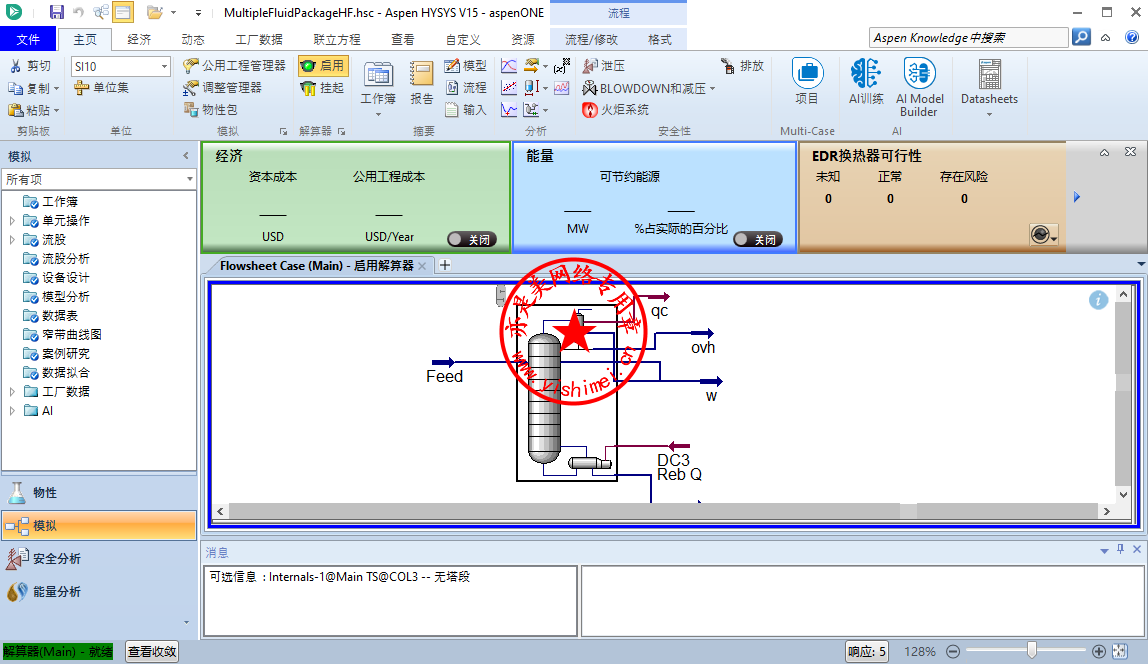Switch to the 经济 ribbon tab
This screenshot has width=1148, height=664.
coord(139,40)
